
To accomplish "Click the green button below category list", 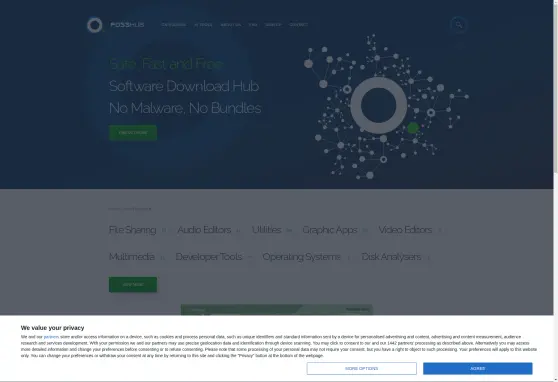I will pos(133,285).
